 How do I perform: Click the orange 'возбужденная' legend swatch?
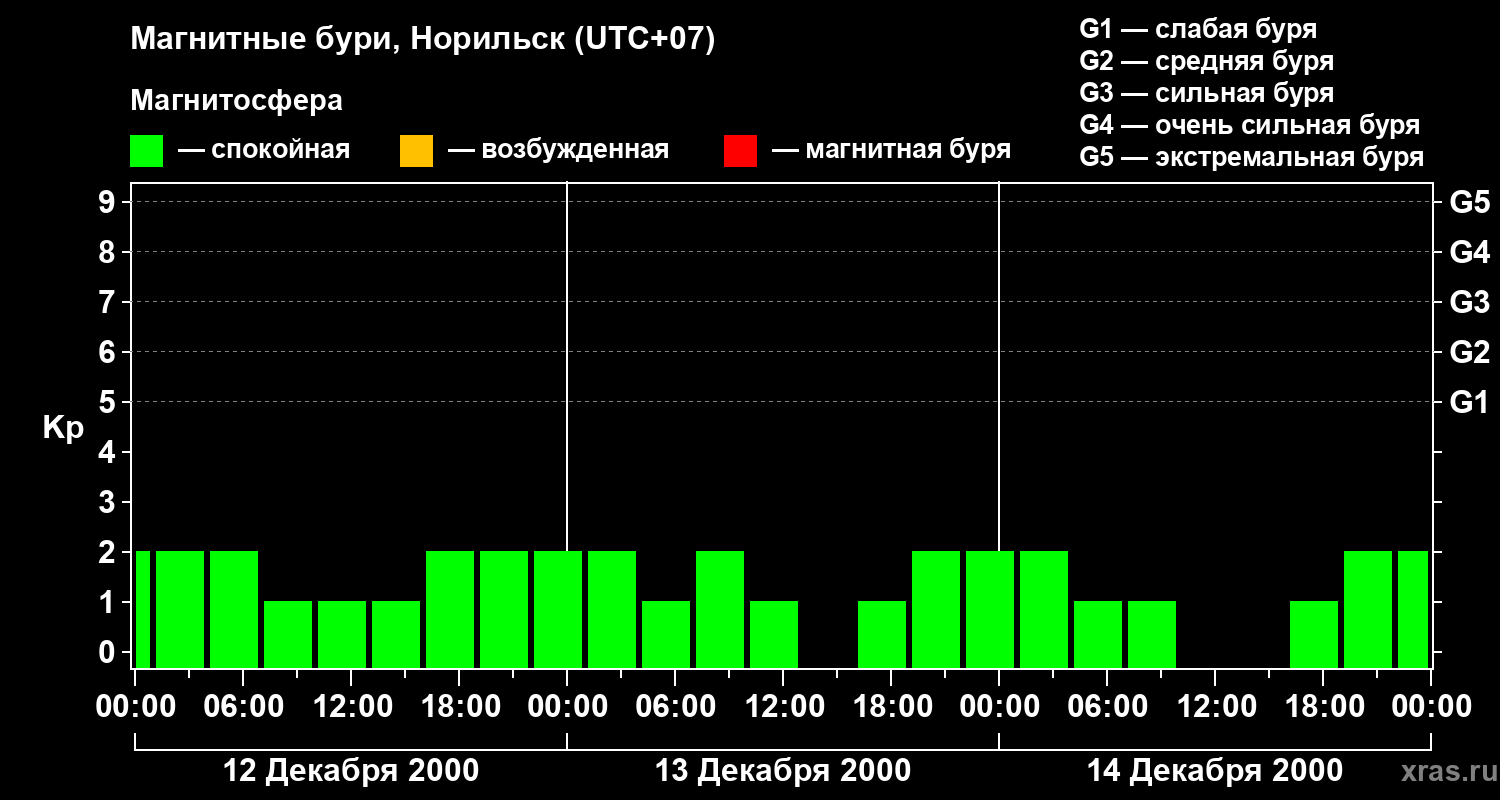point(416,151)
